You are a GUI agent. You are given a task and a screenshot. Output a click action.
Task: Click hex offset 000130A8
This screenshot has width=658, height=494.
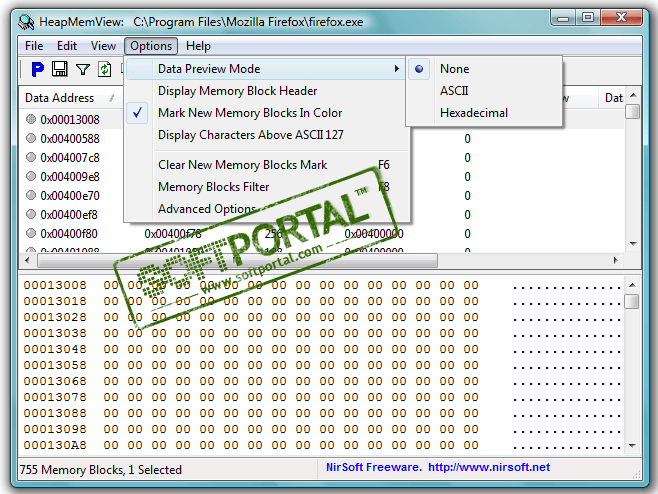[55, 445]
